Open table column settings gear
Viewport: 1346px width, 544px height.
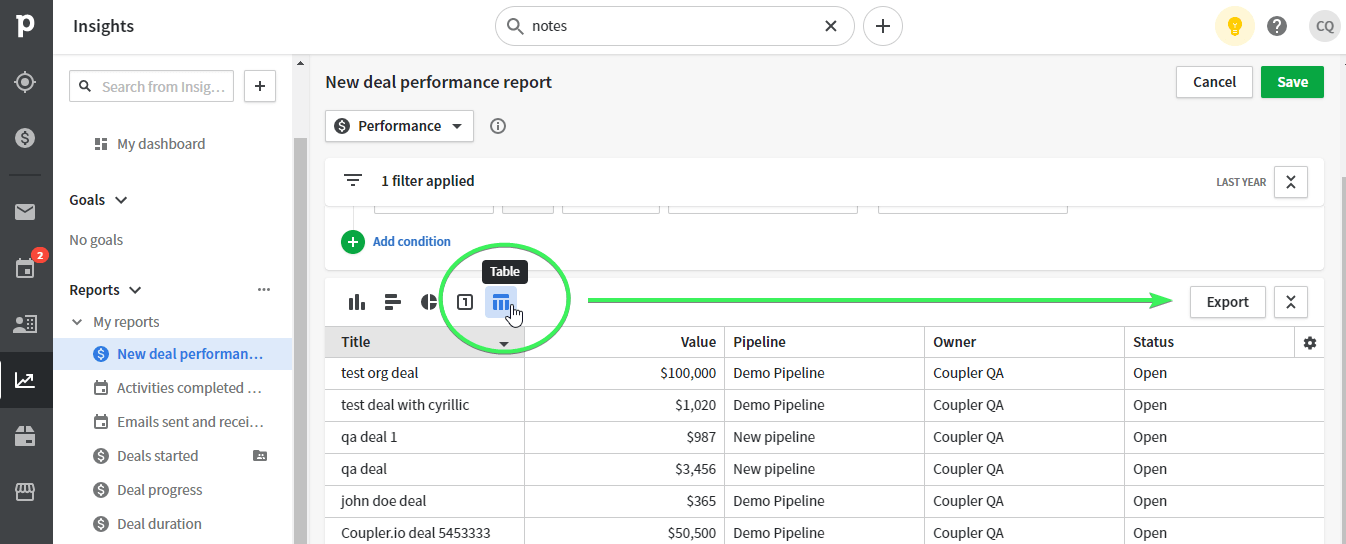[x=1310, y=342]
